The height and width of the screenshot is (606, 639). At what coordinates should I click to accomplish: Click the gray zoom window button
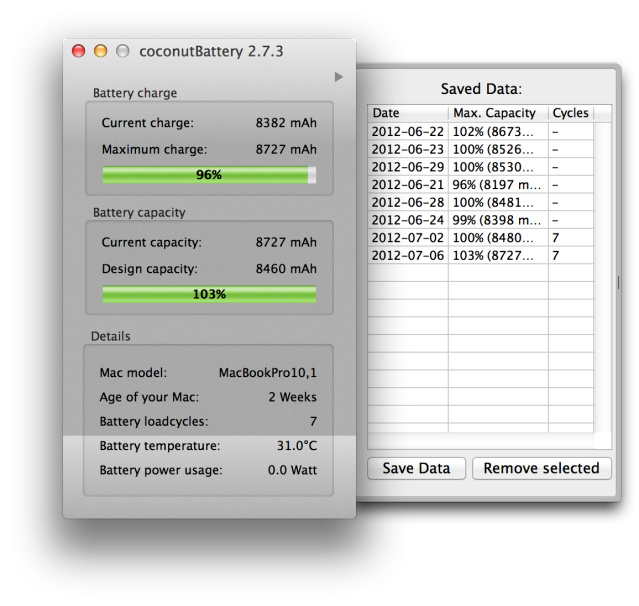[123, 51]
